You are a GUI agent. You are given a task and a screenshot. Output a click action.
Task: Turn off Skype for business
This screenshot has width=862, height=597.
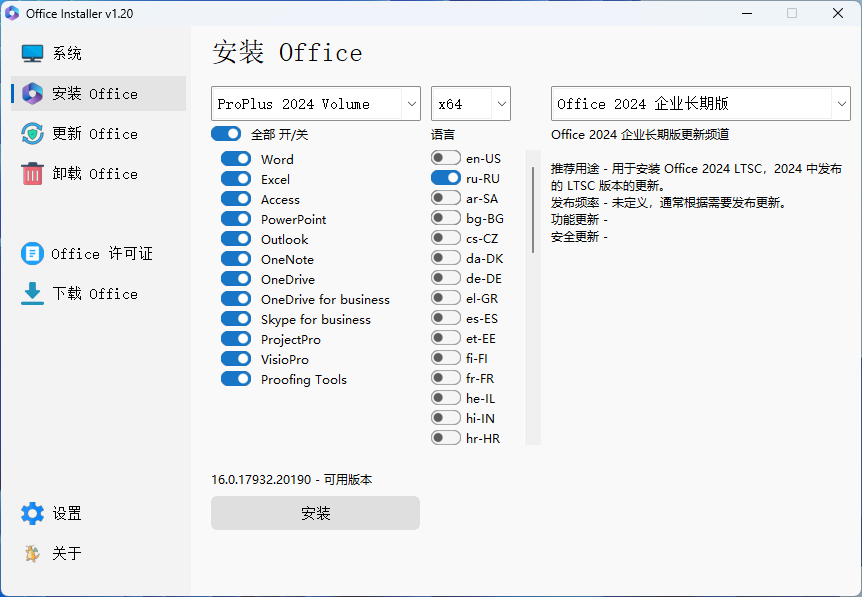click(x=236, y=319)
